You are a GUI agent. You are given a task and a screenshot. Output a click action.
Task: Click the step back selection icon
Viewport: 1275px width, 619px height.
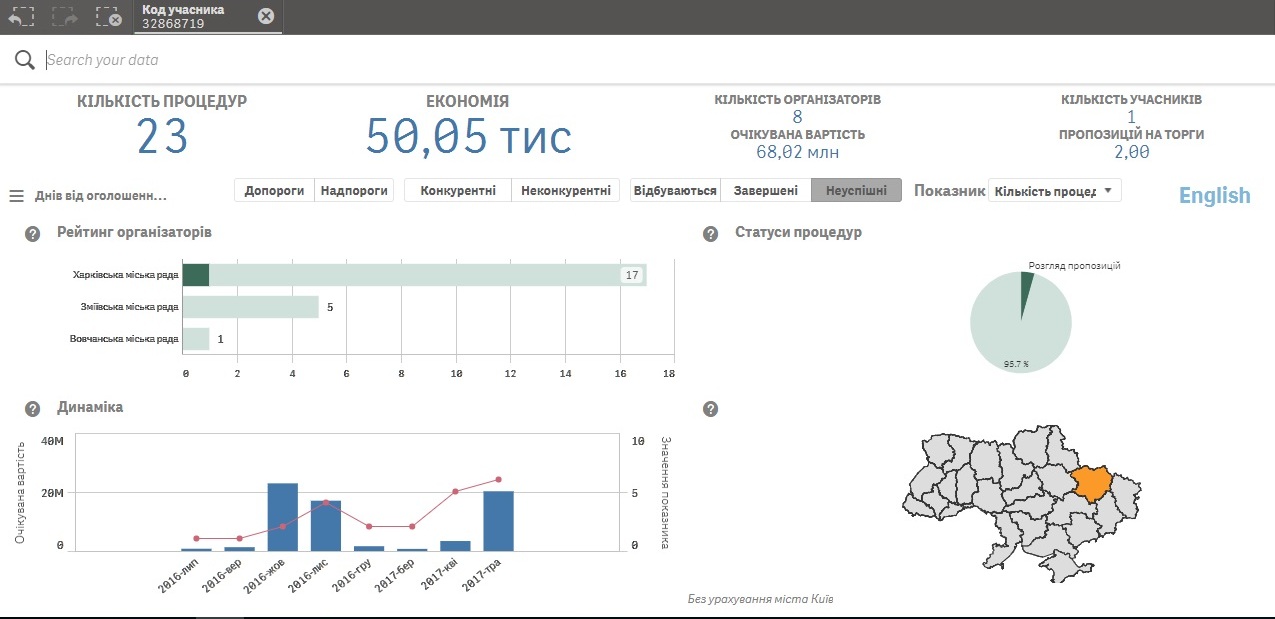[21, 17]
